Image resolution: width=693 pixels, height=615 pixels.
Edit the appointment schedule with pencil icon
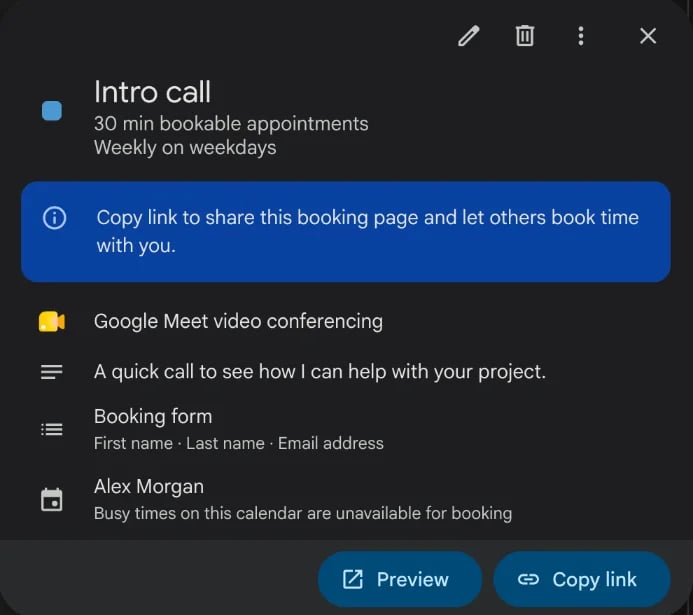pos(469,36)
